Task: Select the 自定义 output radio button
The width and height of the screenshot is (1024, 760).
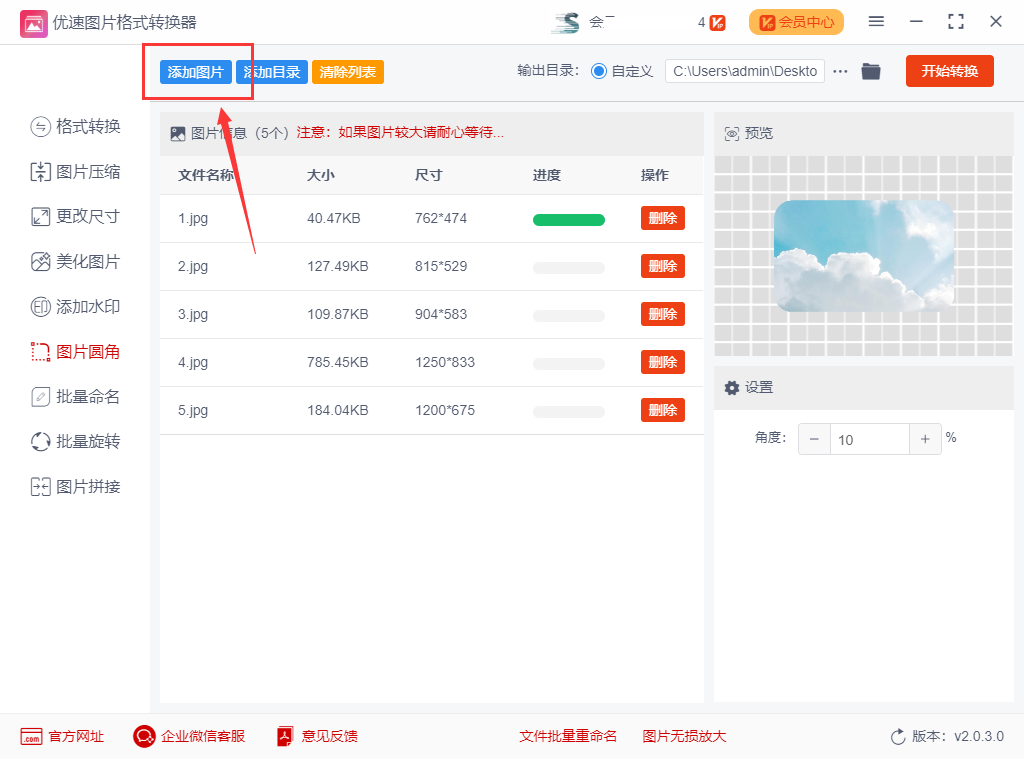Action: point(599,71)
